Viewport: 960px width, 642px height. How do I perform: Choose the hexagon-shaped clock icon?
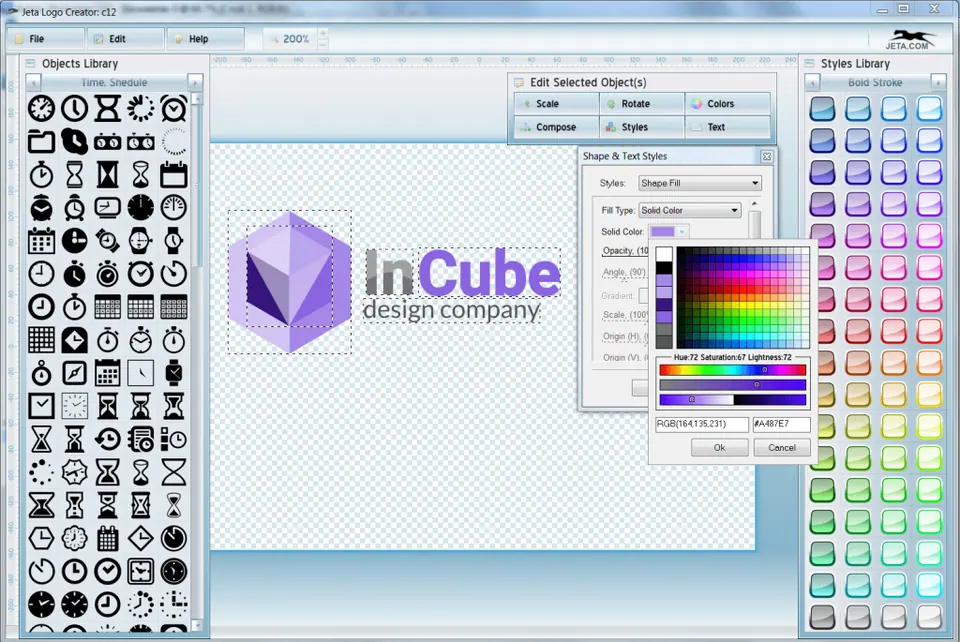click(x=41, y=539)
